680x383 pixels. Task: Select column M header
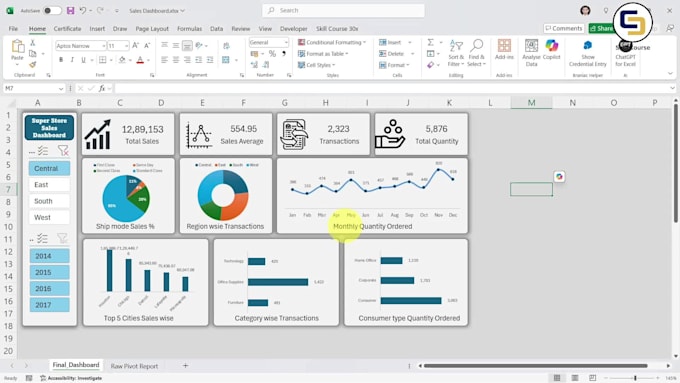(531, 103)
